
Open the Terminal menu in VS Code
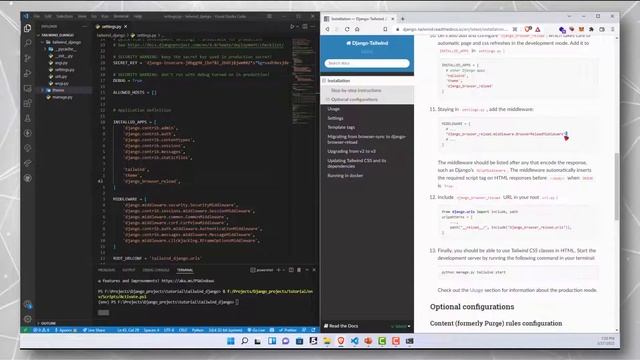121,16
